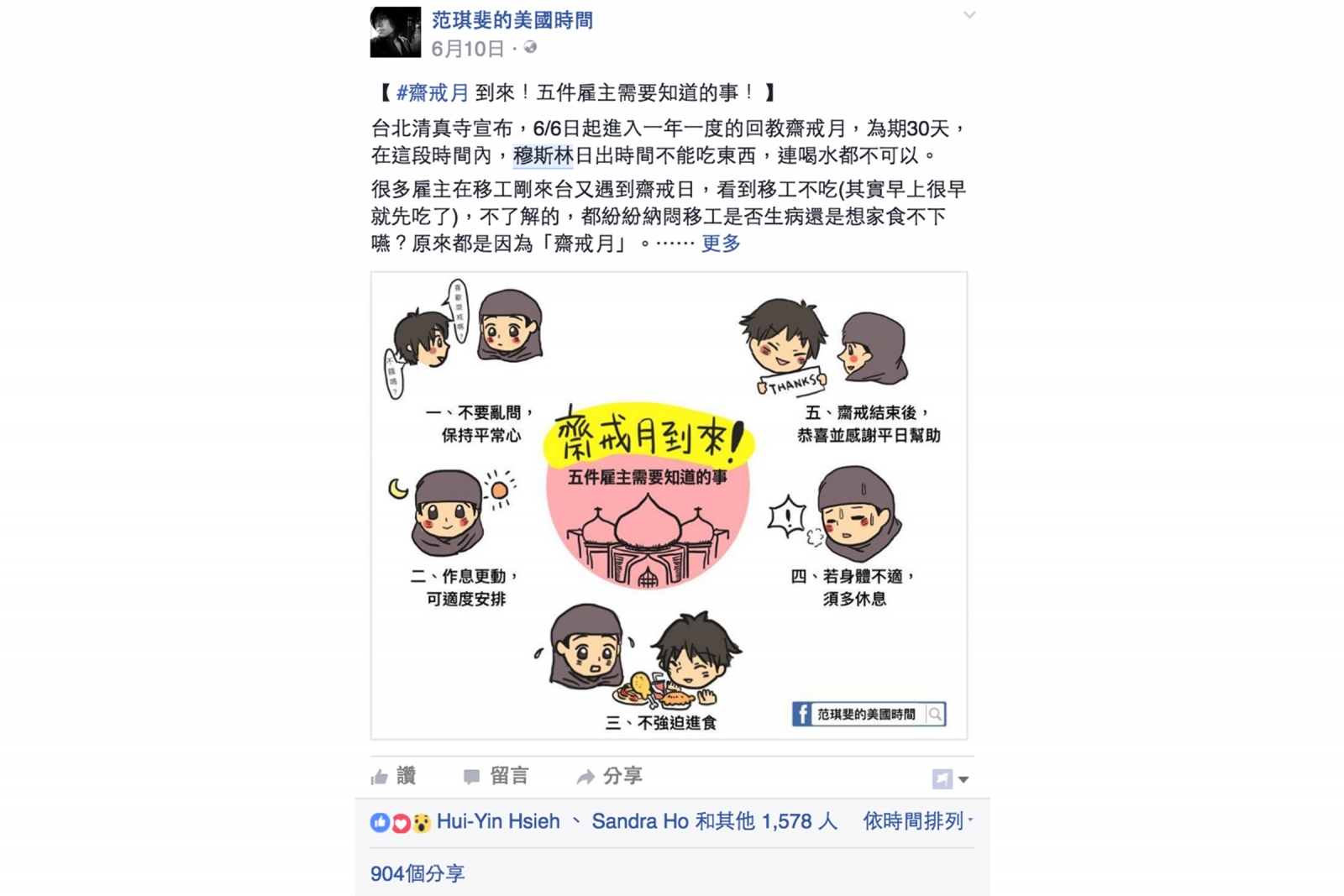1344x896 pixels.
Task: Click the wow face reaction icon
Action: (422, 822)
